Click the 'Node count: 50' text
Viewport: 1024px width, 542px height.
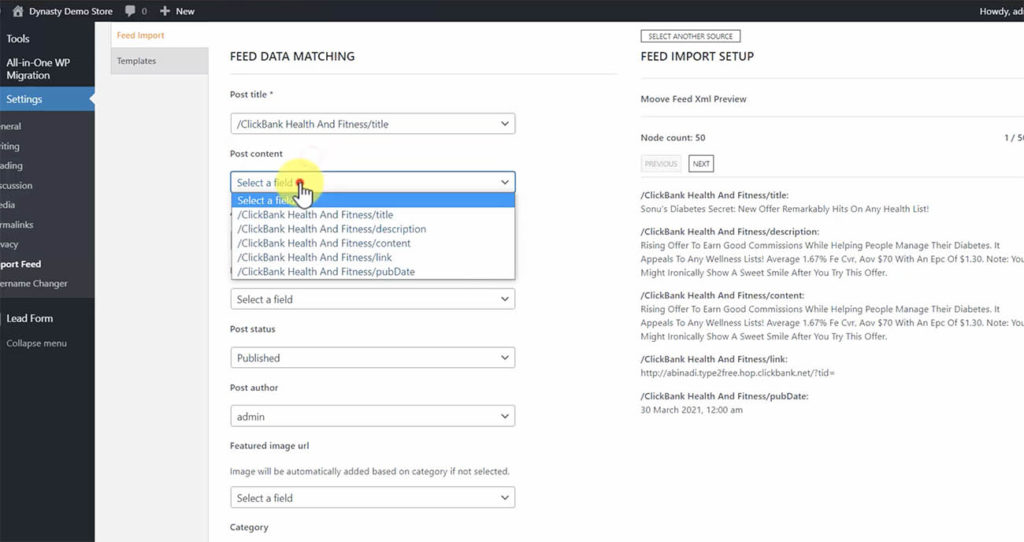(x=673, y=138)
